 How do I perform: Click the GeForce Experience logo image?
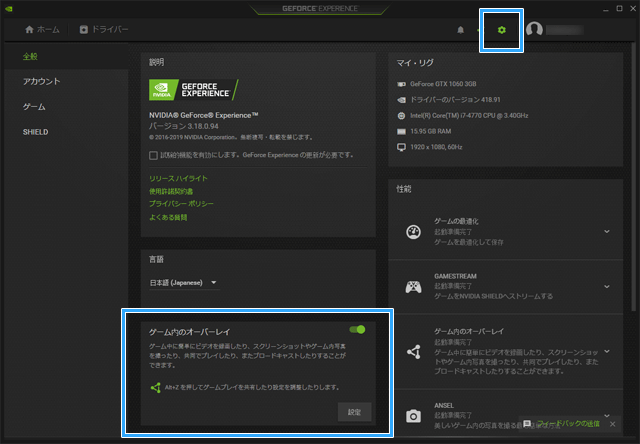[x=193, y=90]
